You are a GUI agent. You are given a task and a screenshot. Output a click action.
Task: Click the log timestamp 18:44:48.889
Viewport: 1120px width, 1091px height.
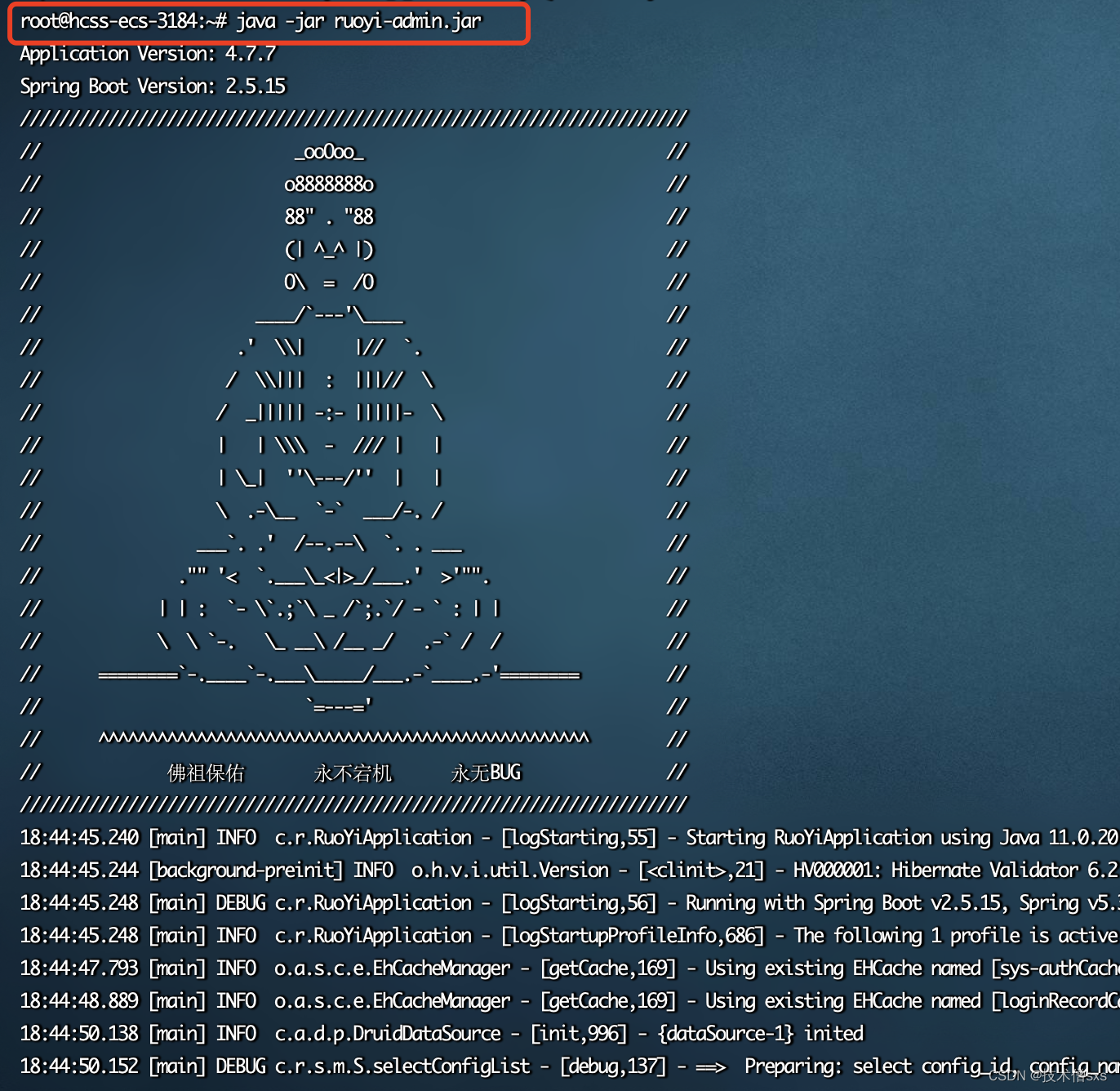[x=79, y=1001]
